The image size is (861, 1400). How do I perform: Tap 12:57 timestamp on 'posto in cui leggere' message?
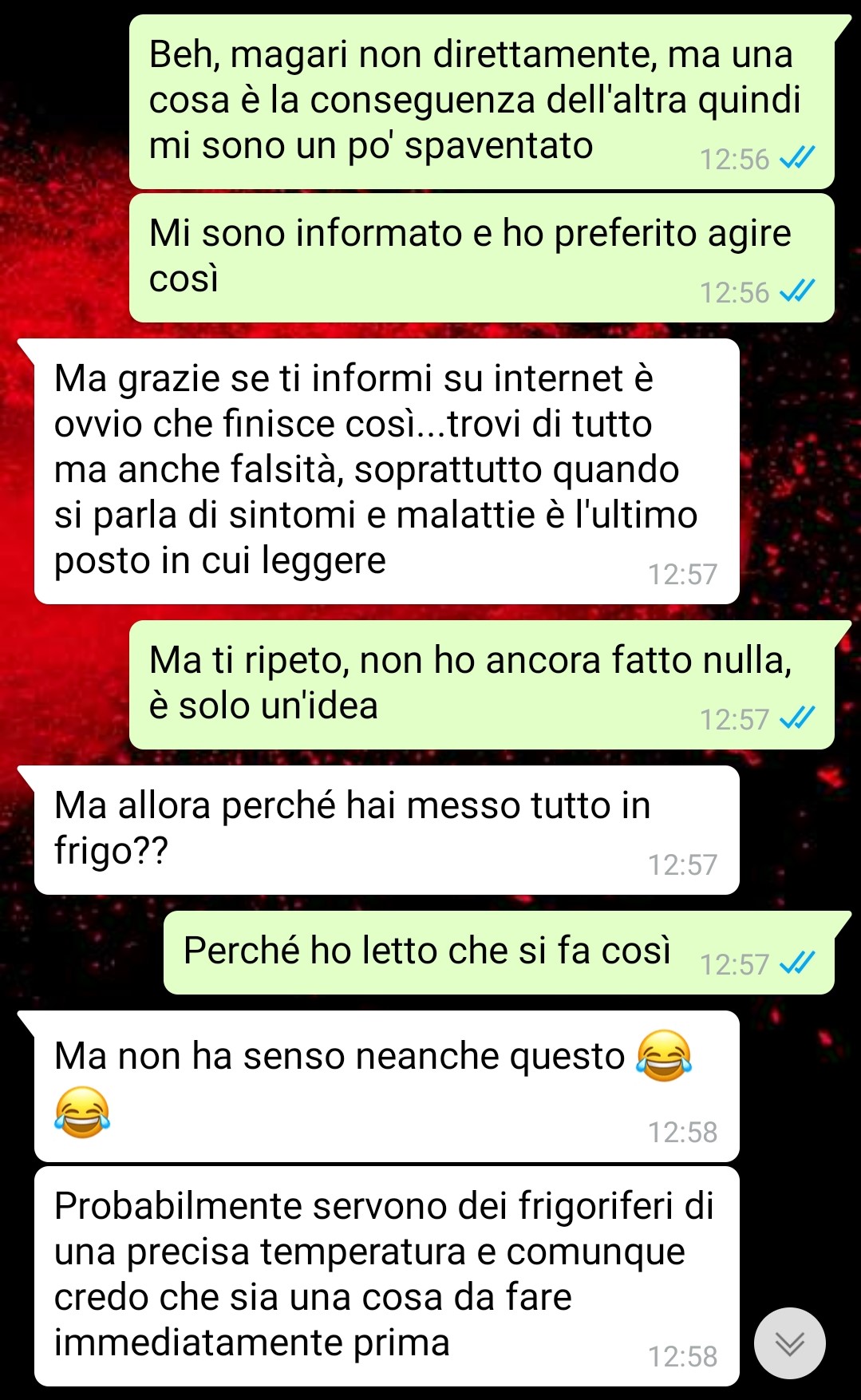coord(682,574)
